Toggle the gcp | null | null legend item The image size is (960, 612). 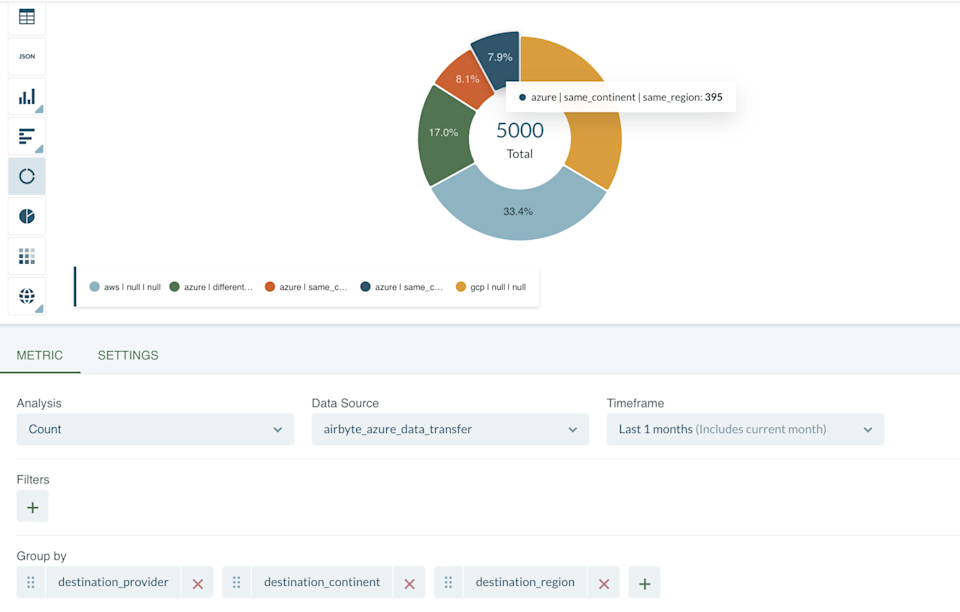pos(491,287)
